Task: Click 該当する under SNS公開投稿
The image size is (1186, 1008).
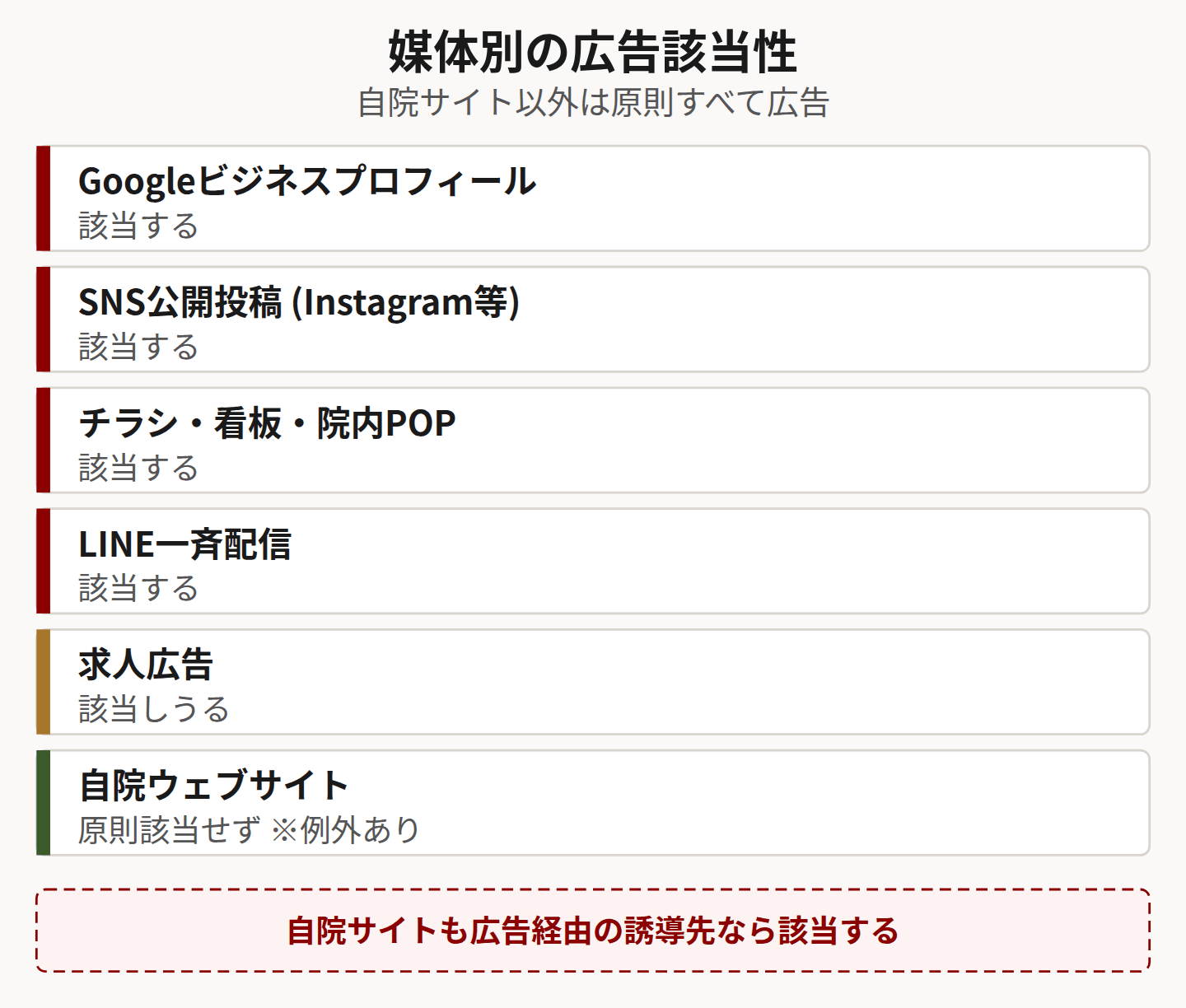Action: 138,347
